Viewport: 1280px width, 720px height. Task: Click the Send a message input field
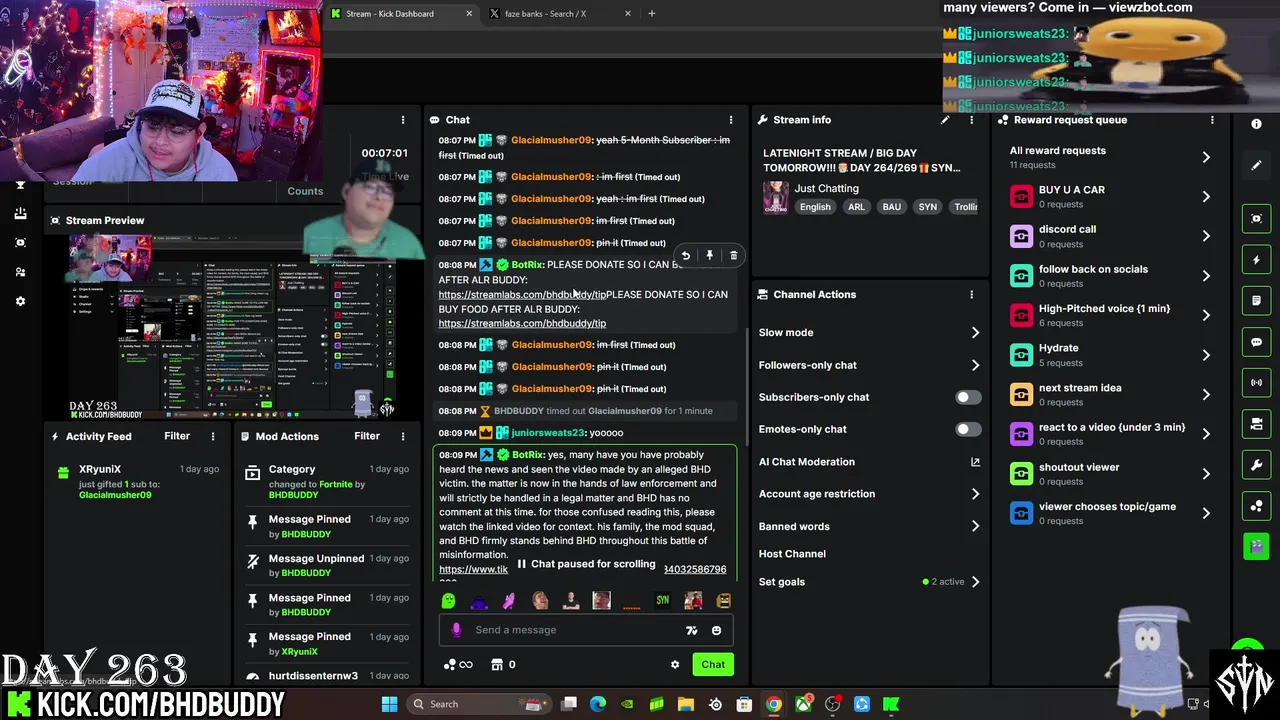(586, 630)
